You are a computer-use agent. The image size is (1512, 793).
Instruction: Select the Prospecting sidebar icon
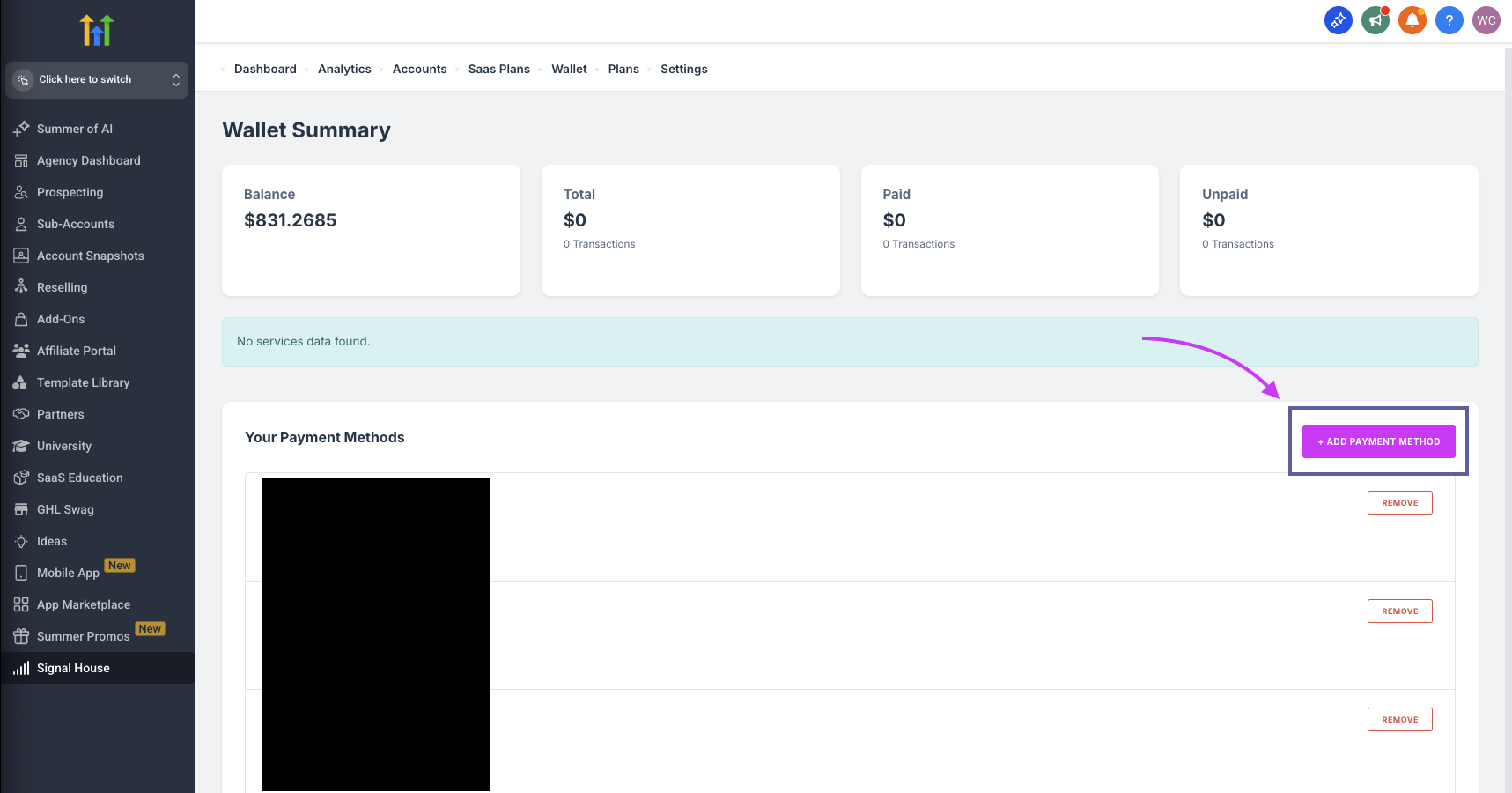[21, 192]
